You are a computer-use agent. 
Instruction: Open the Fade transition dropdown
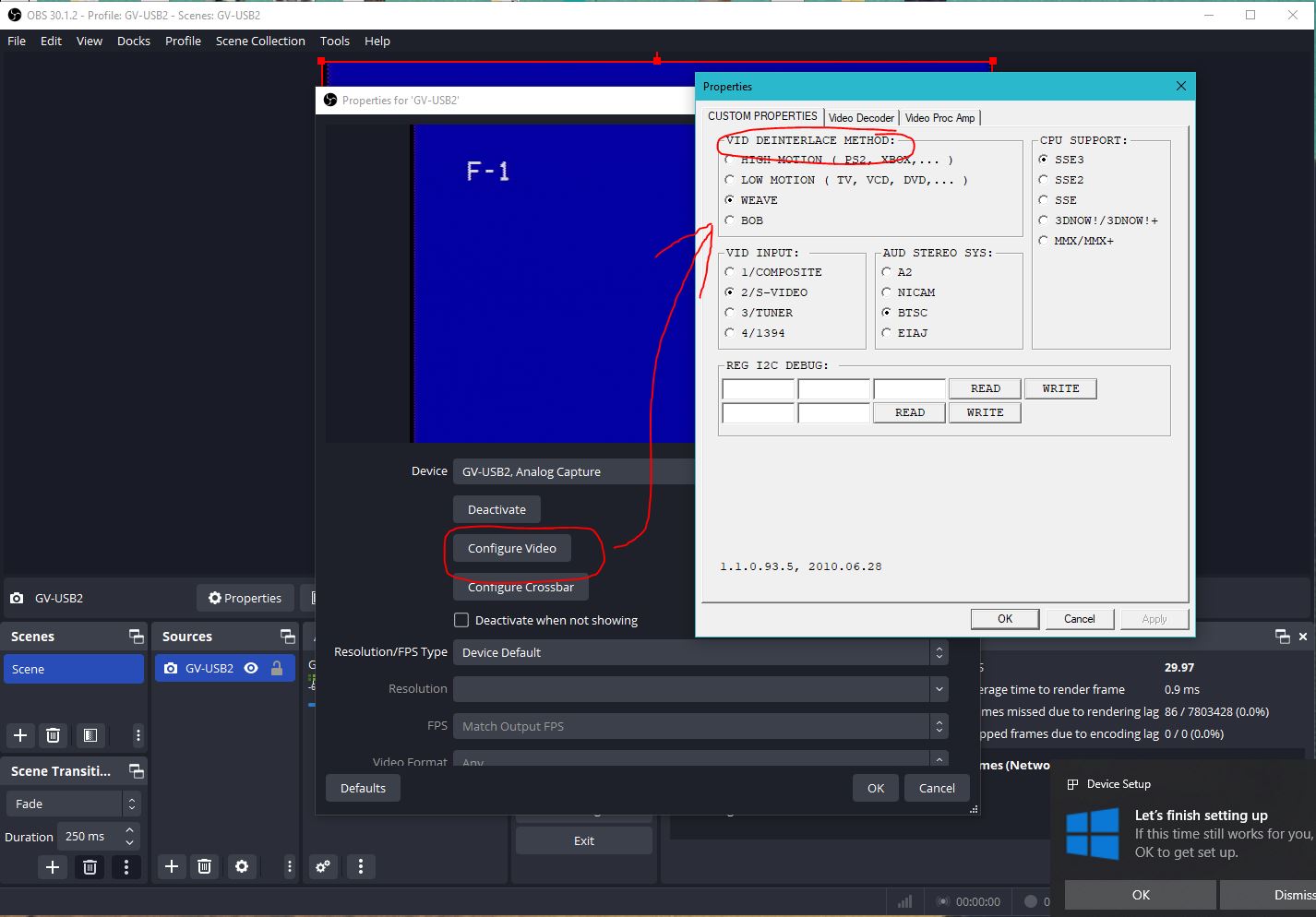tap(73, 804)
